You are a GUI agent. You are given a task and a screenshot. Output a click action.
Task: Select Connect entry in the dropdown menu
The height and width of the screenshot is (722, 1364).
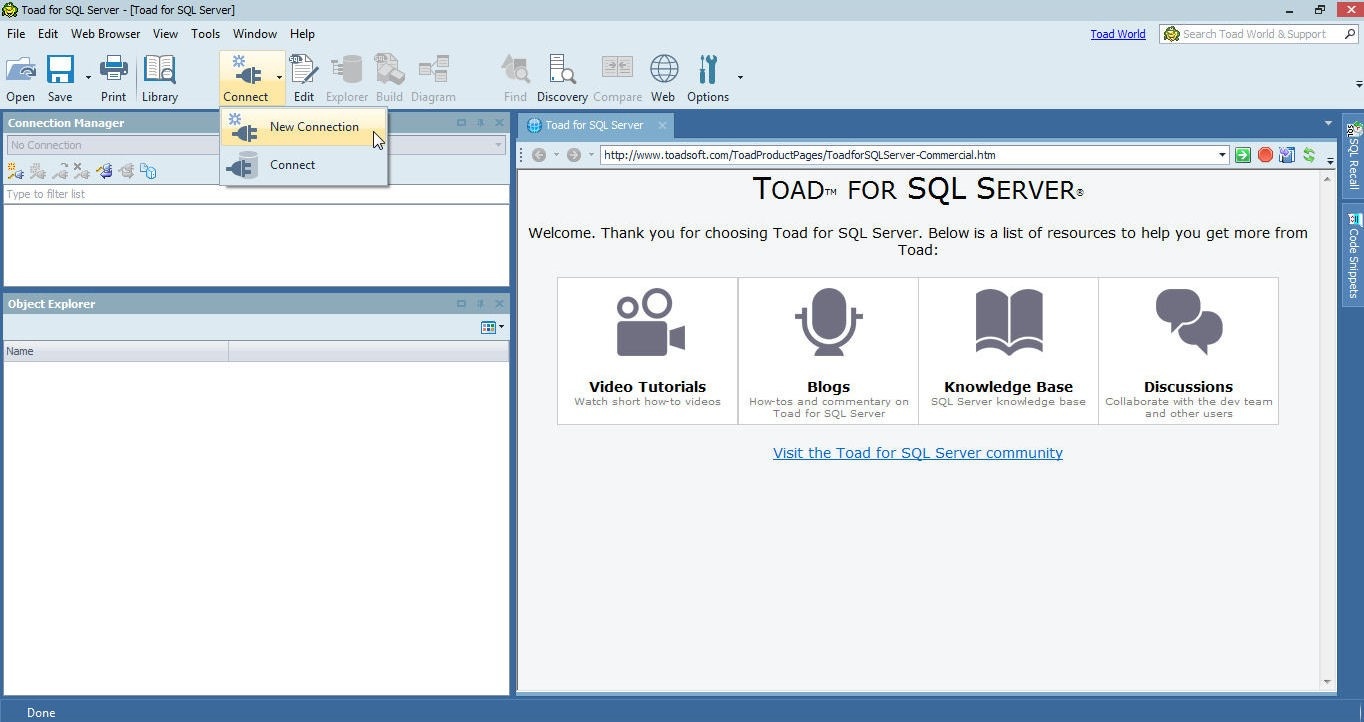pyautogui.click(x=304, y=165)
